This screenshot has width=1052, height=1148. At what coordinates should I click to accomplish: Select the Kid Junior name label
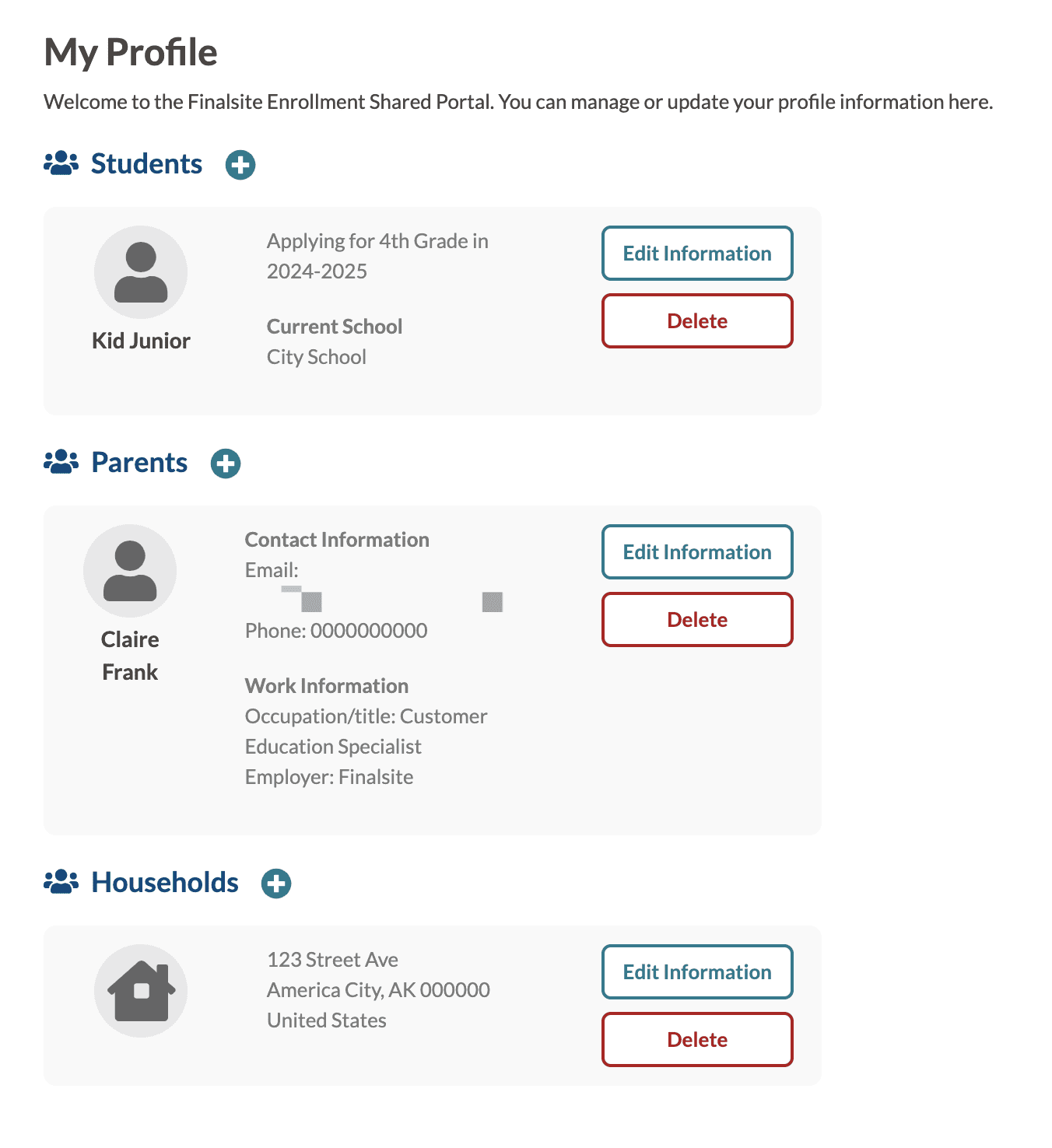(141, 340)
